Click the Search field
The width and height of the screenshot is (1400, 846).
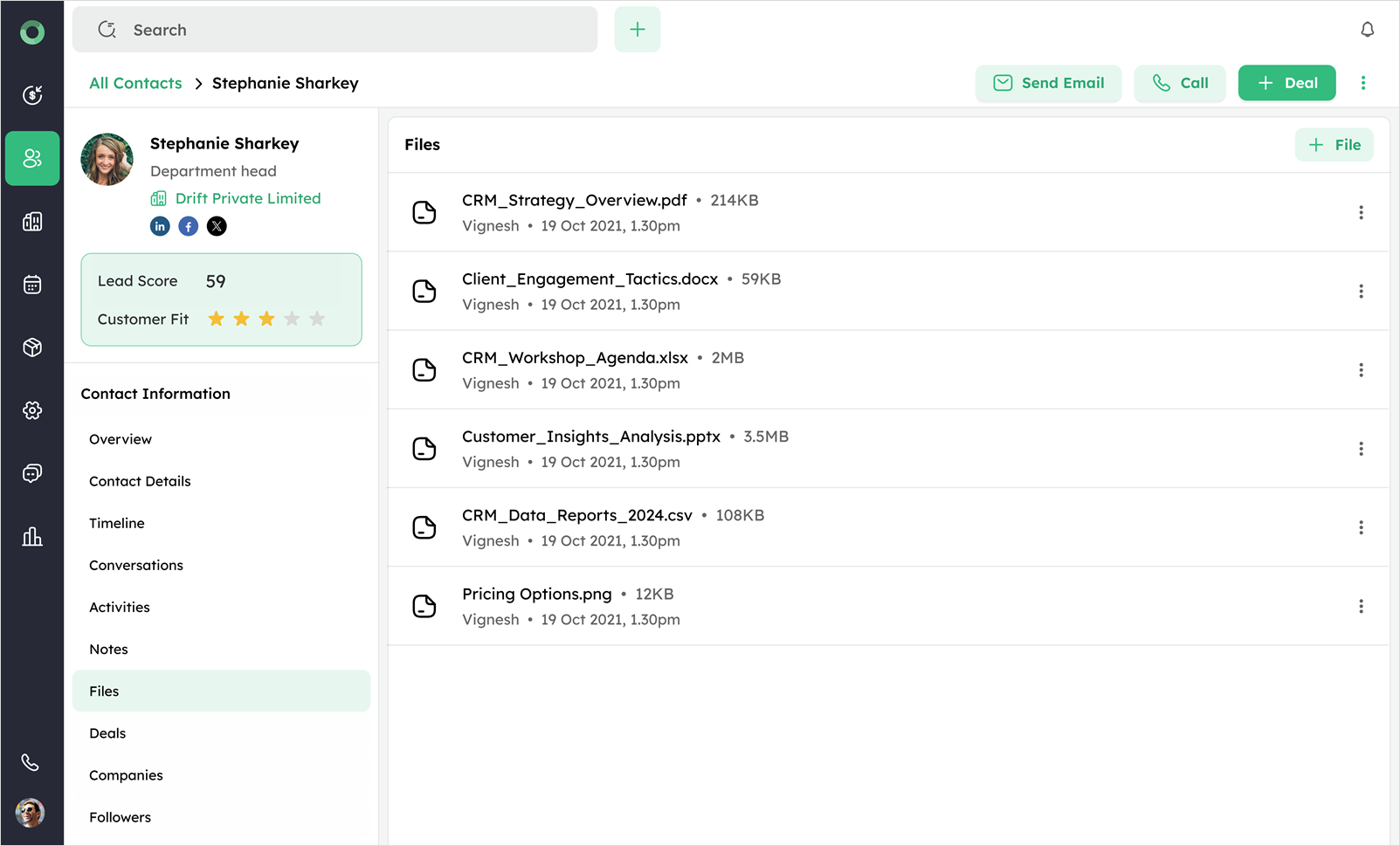click(x=349, y=30)
